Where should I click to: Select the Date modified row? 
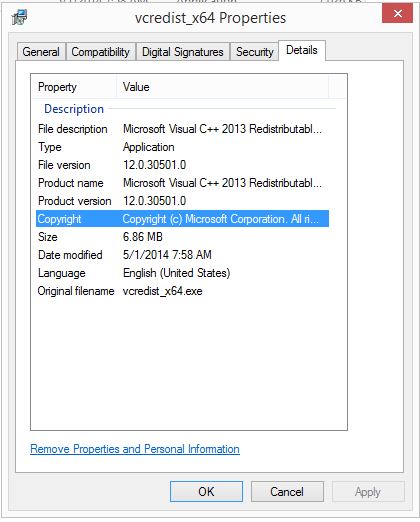pos(182,255)
